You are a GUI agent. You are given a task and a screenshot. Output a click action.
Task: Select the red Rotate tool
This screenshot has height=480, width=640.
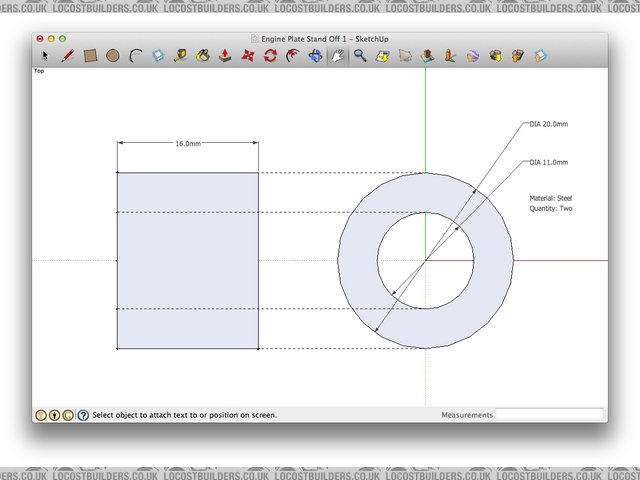(270, 56)
